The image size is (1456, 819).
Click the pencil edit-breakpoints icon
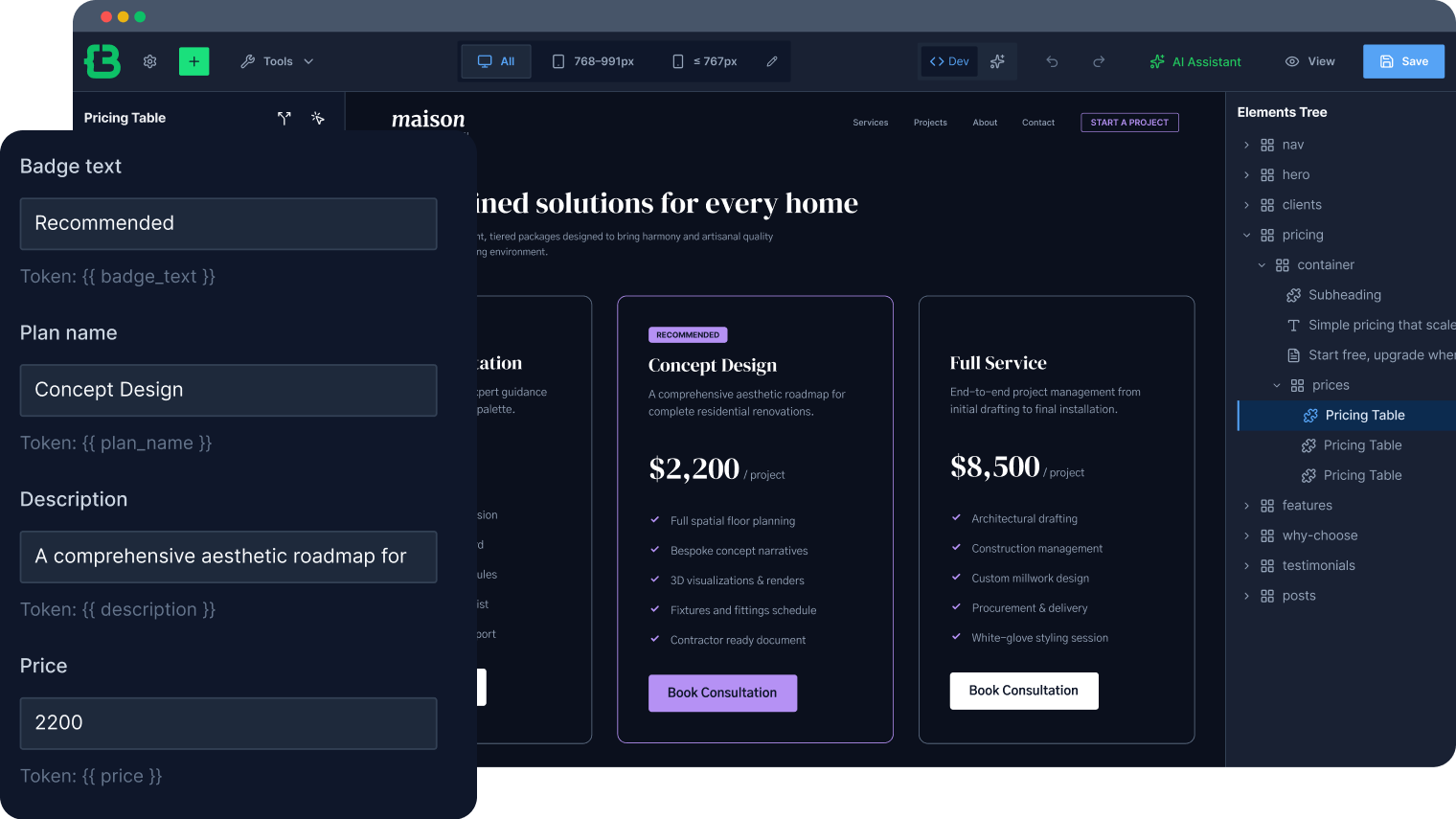click(772, 61)
